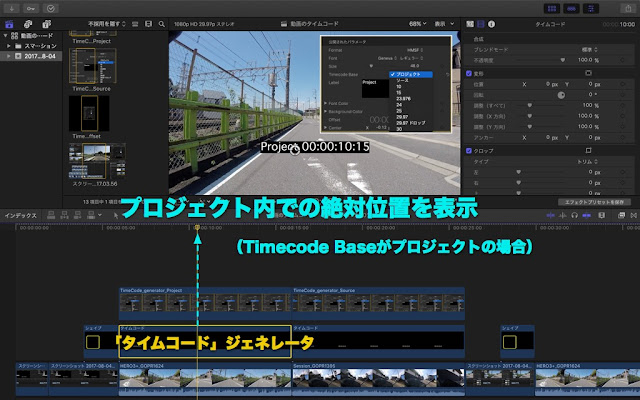The width and height of the screenshot is (640, 400).
Task: Select the TimeC...Source browser thumbnail
Action: [x=92, y=66]
